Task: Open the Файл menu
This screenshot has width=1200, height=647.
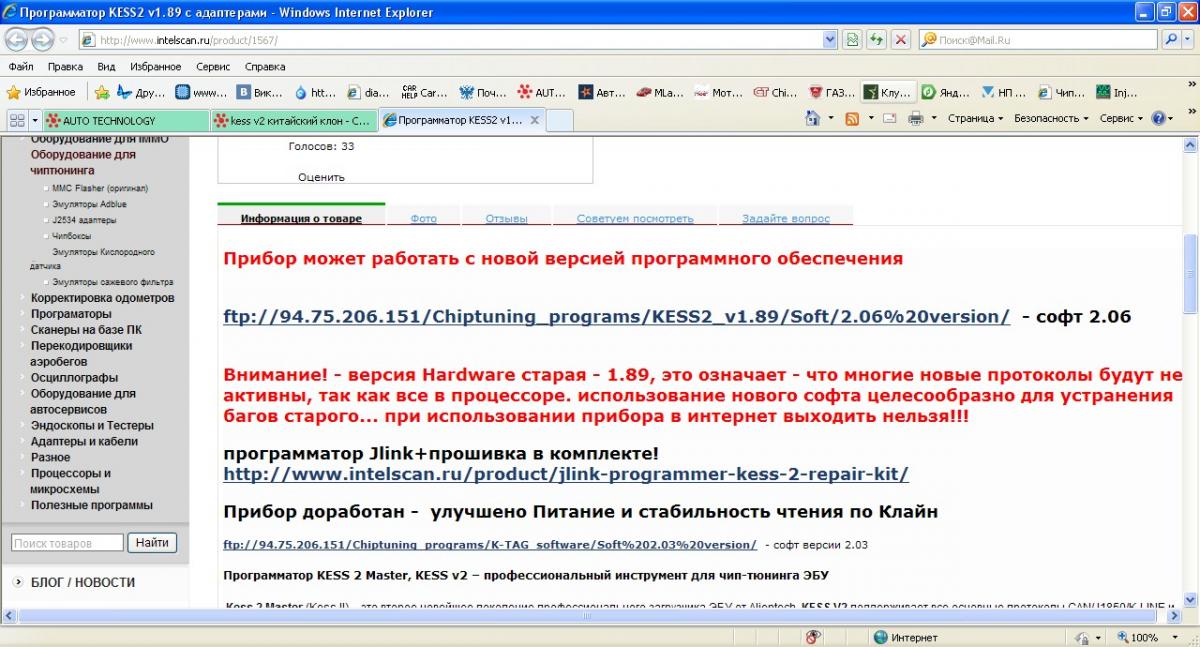Action: pyautogui.click(x=21, y=67)
